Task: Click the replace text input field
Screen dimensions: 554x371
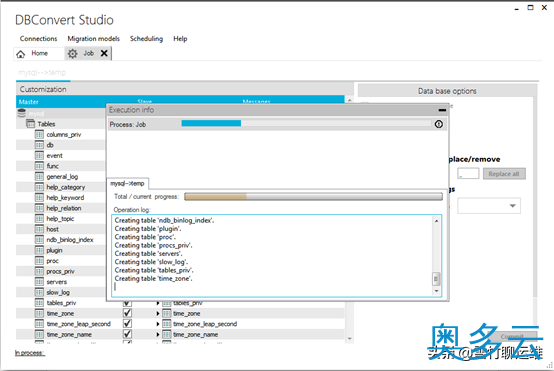Action: pyautogui.click(x=468, y=173)
